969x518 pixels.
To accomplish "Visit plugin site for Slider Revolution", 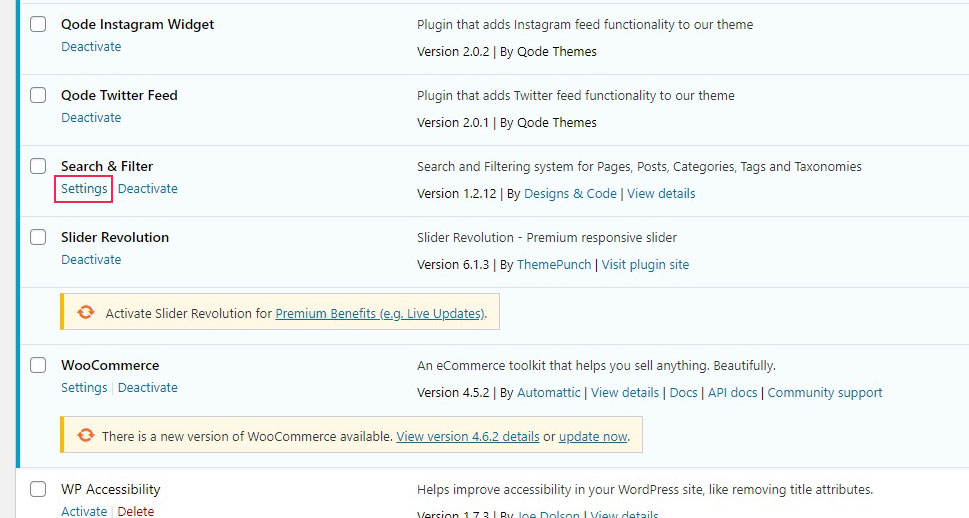I will pos(645,264).
